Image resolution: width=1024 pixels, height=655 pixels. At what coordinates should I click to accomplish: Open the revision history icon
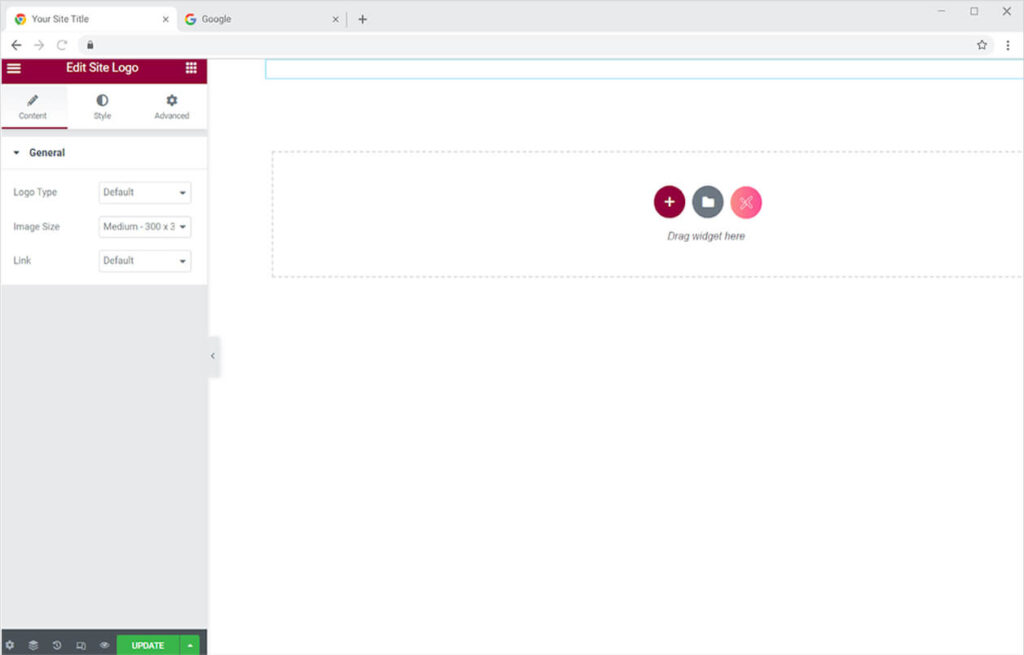pos(57,645)
